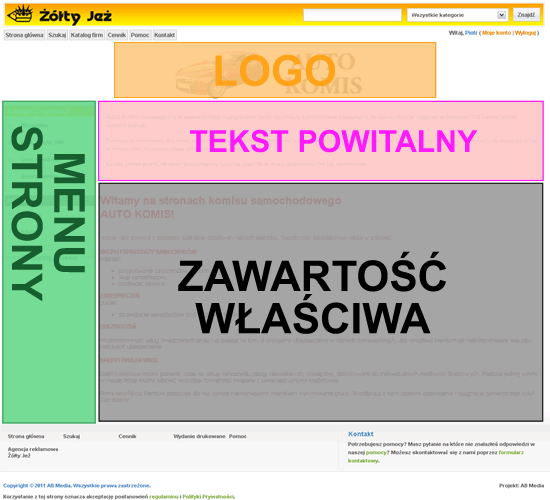Viewport: 550px width, 500px height.
Task: Click the 'regulaminu' link at bottom
Action: pyautogui.click(x=164, y=496)
